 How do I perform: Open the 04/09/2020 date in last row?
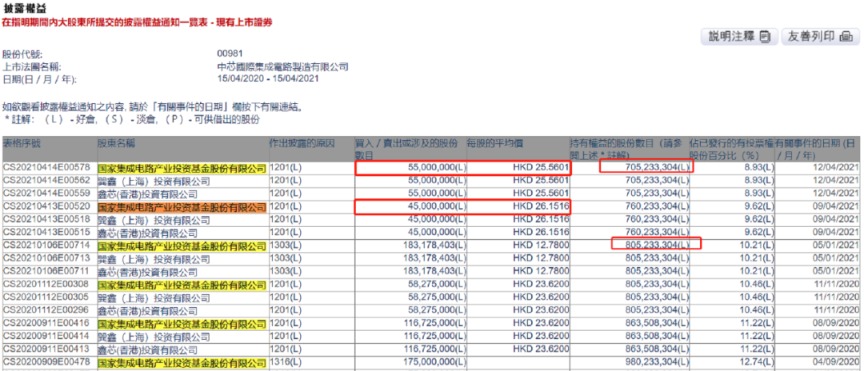(x=837, y=363)
